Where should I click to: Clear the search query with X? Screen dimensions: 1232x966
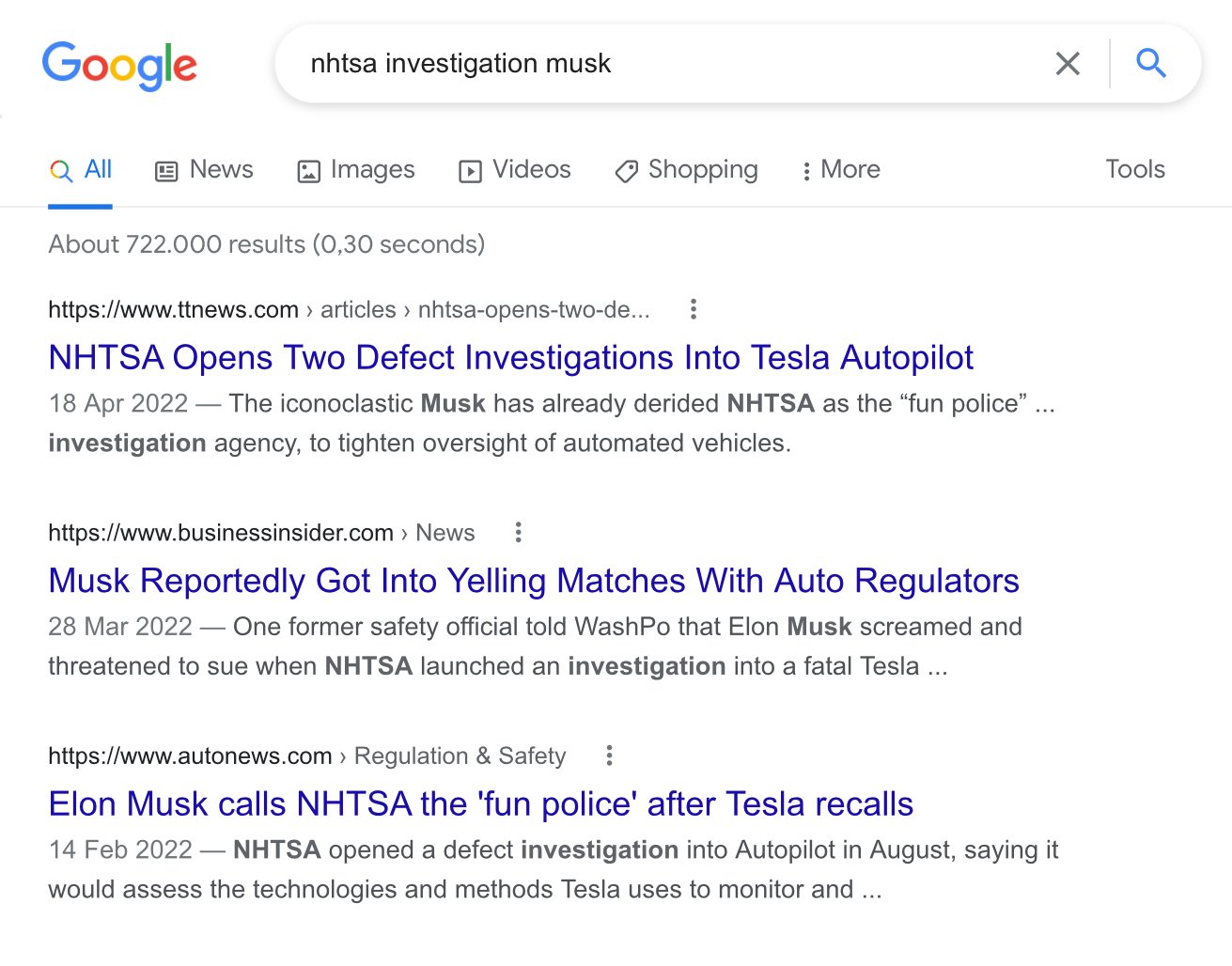1068,64
